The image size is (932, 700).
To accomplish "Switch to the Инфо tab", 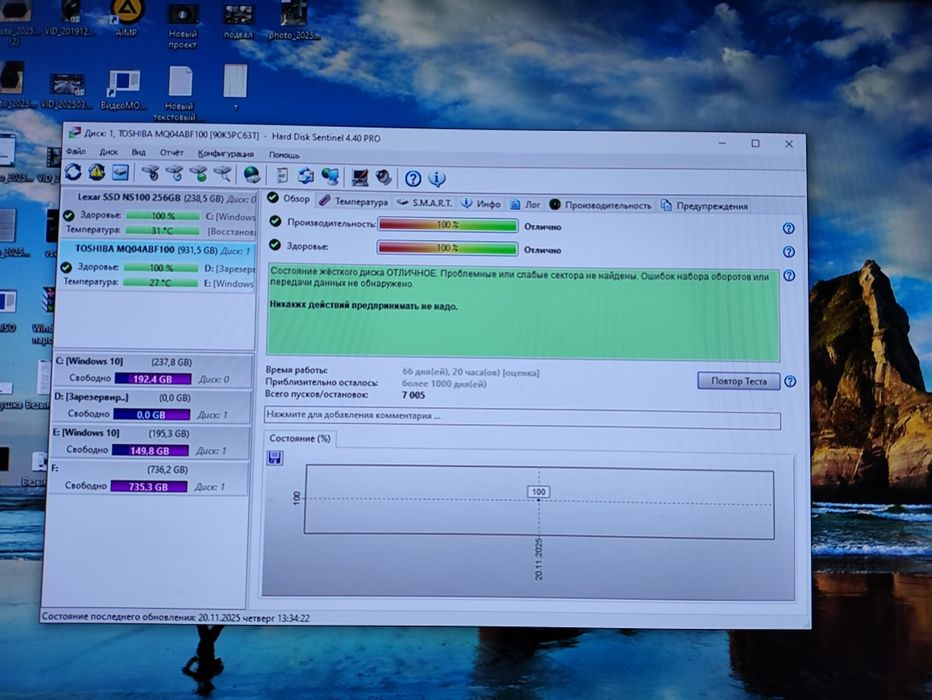I will tap(481, 204).
